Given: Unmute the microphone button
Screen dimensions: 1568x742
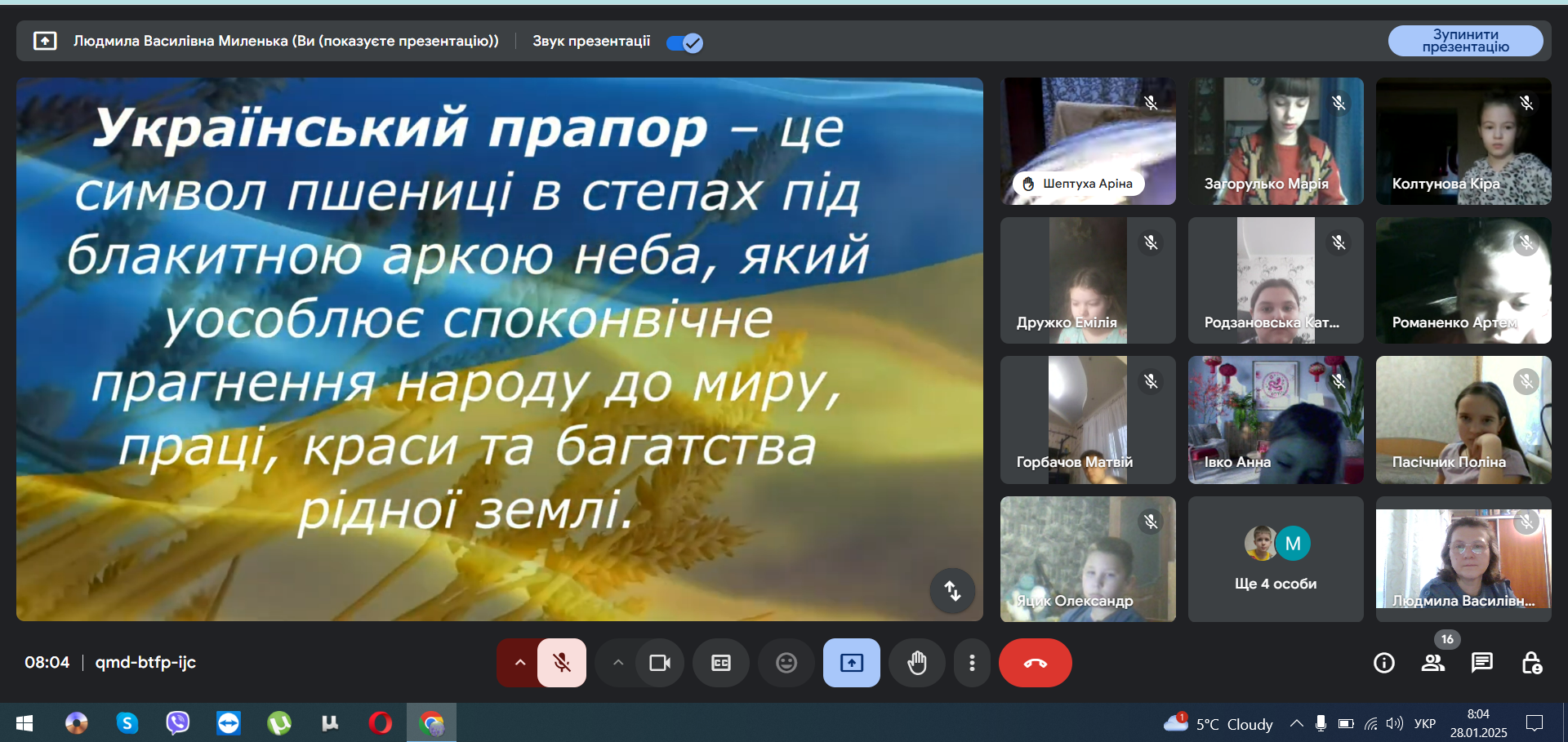Looking at the screenshot, I should point(562,663).
